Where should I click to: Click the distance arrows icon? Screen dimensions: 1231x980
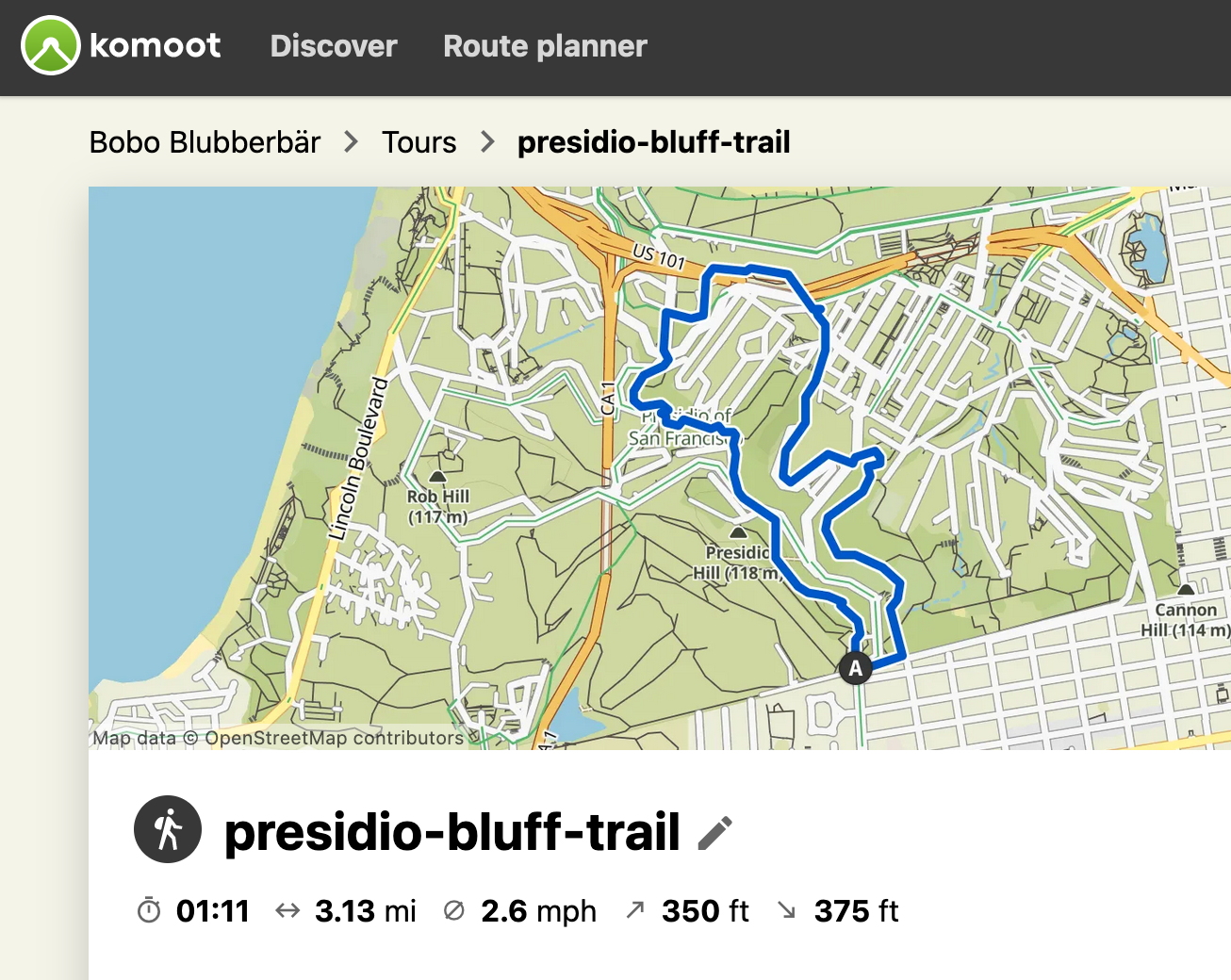(287, 910)
